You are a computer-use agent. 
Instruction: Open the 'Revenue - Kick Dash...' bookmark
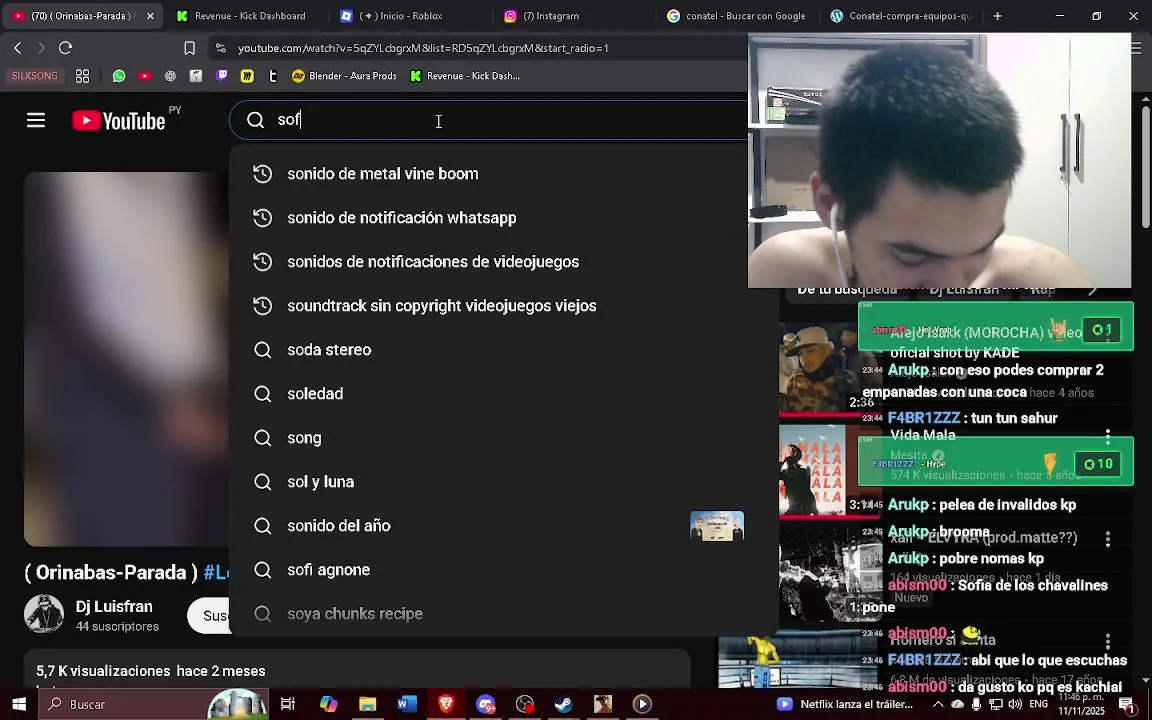(x=465, y=76)
